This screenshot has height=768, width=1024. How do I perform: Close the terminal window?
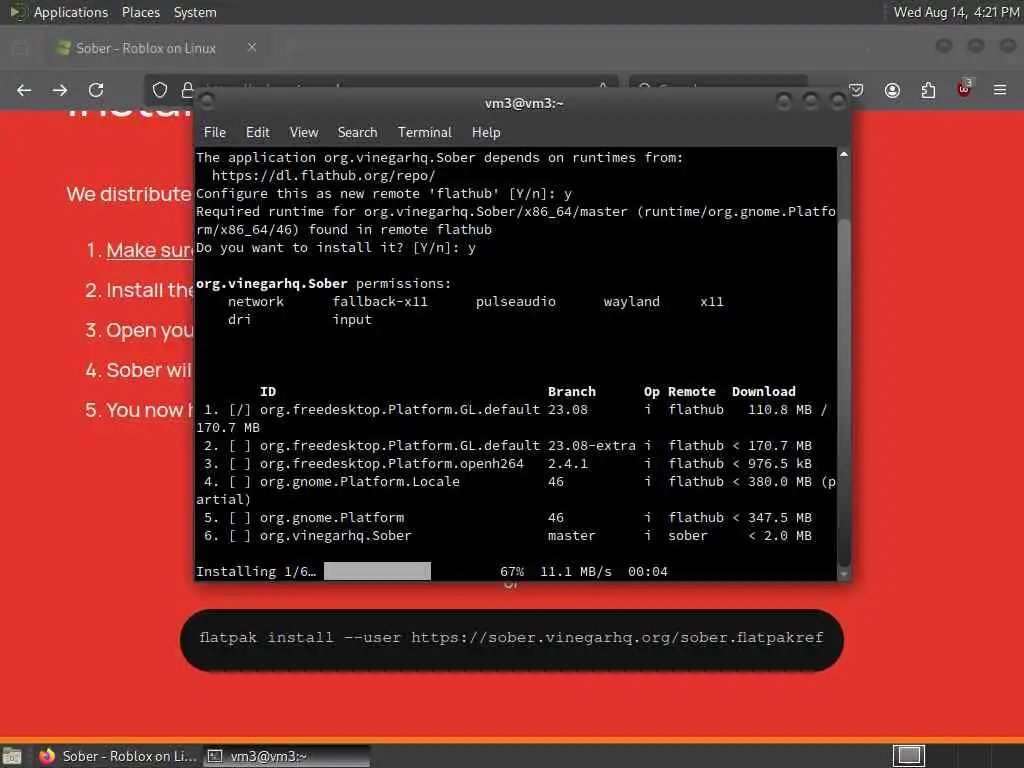pos(837,101)
